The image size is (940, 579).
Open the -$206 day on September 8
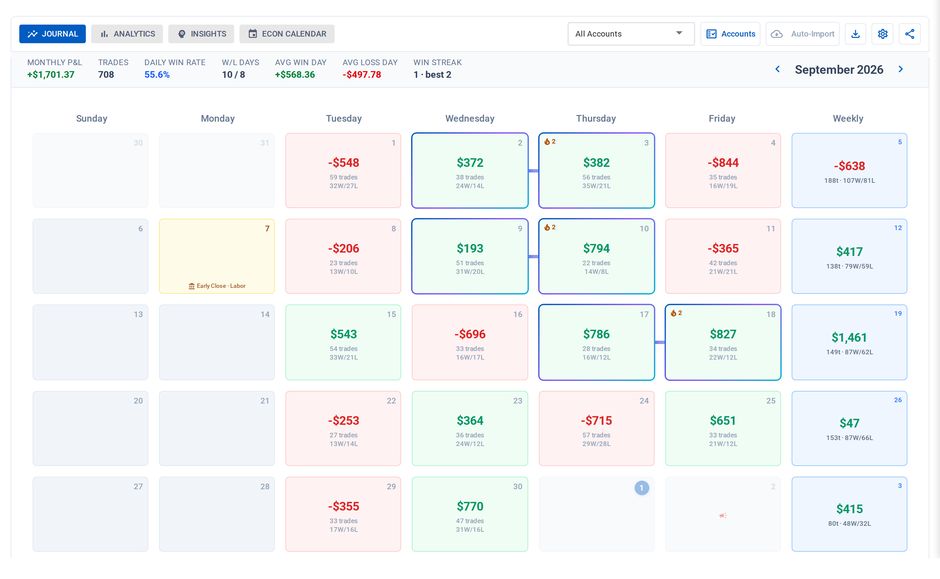coord(343,257)
